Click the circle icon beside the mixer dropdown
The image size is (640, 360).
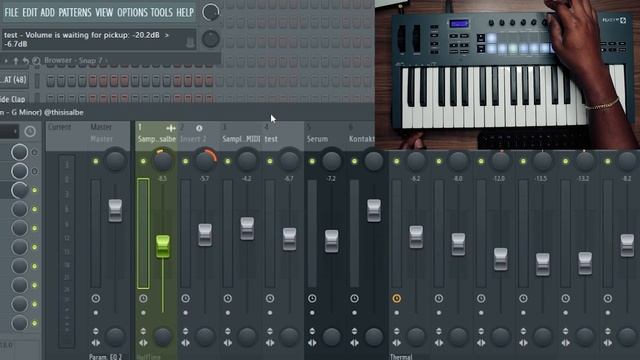[x=30, y=131]
